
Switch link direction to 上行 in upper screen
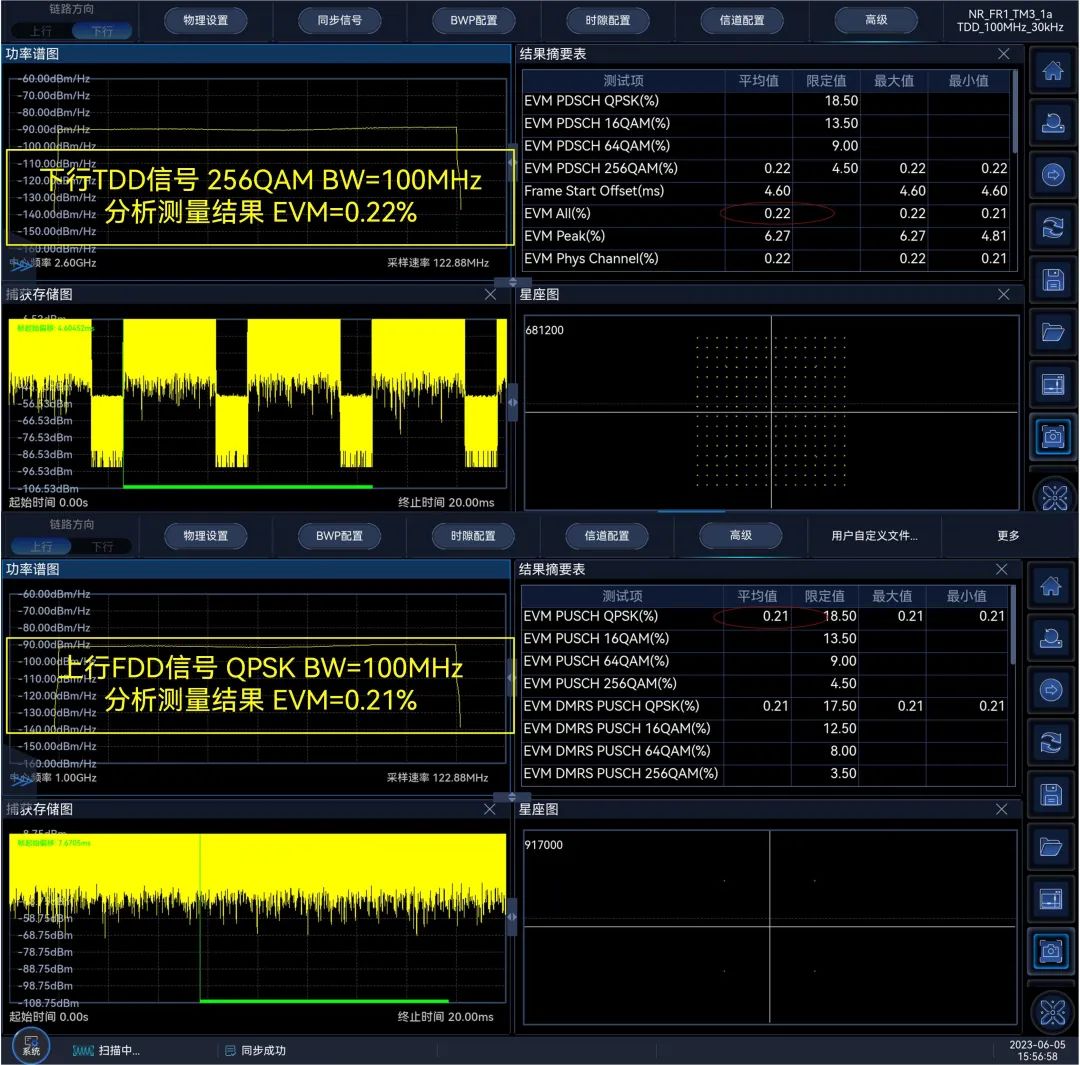pos(41,31)
